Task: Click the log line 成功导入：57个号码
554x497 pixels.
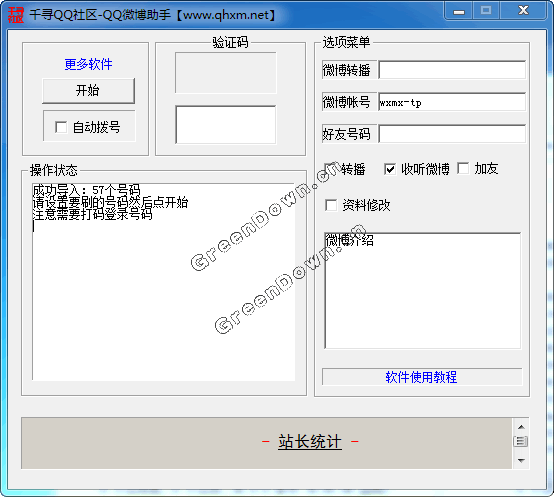Action: tap(87, 190)
